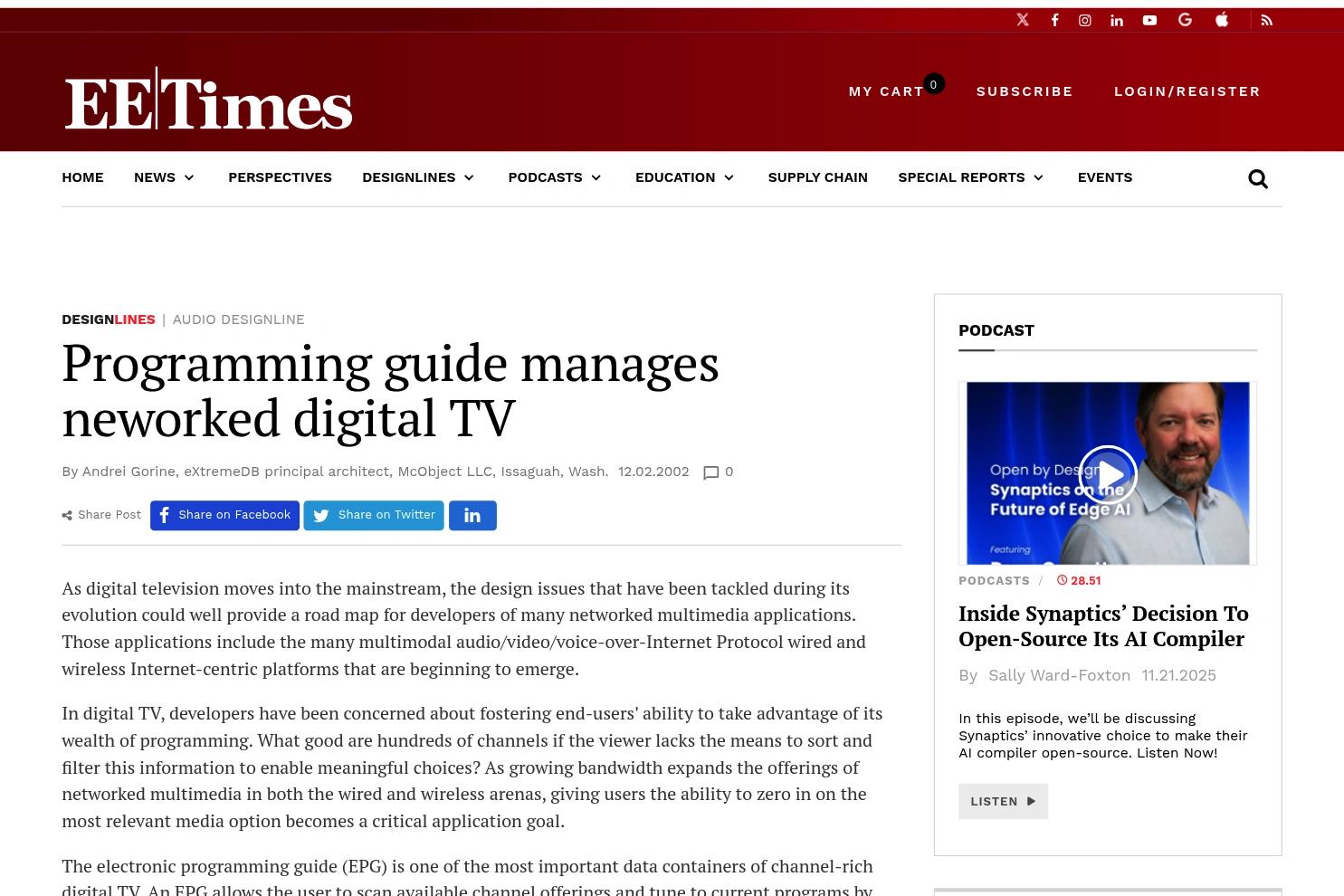Open the Inside Synaptics' Decision podcast title

click(1103, 625)
